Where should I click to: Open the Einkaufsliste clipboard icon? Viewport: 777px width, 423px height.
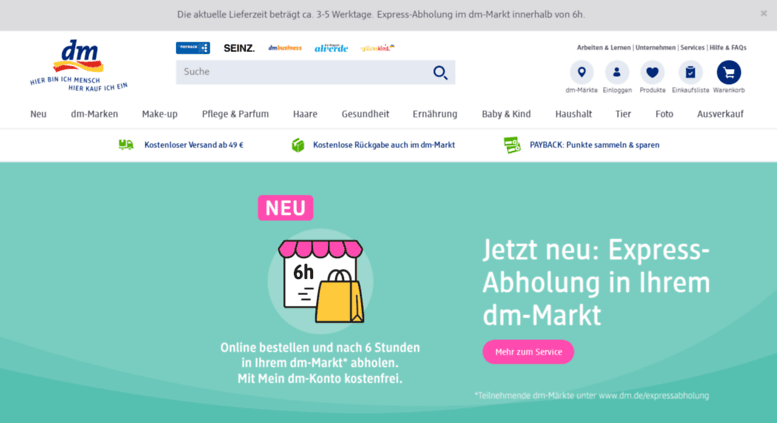690,72
